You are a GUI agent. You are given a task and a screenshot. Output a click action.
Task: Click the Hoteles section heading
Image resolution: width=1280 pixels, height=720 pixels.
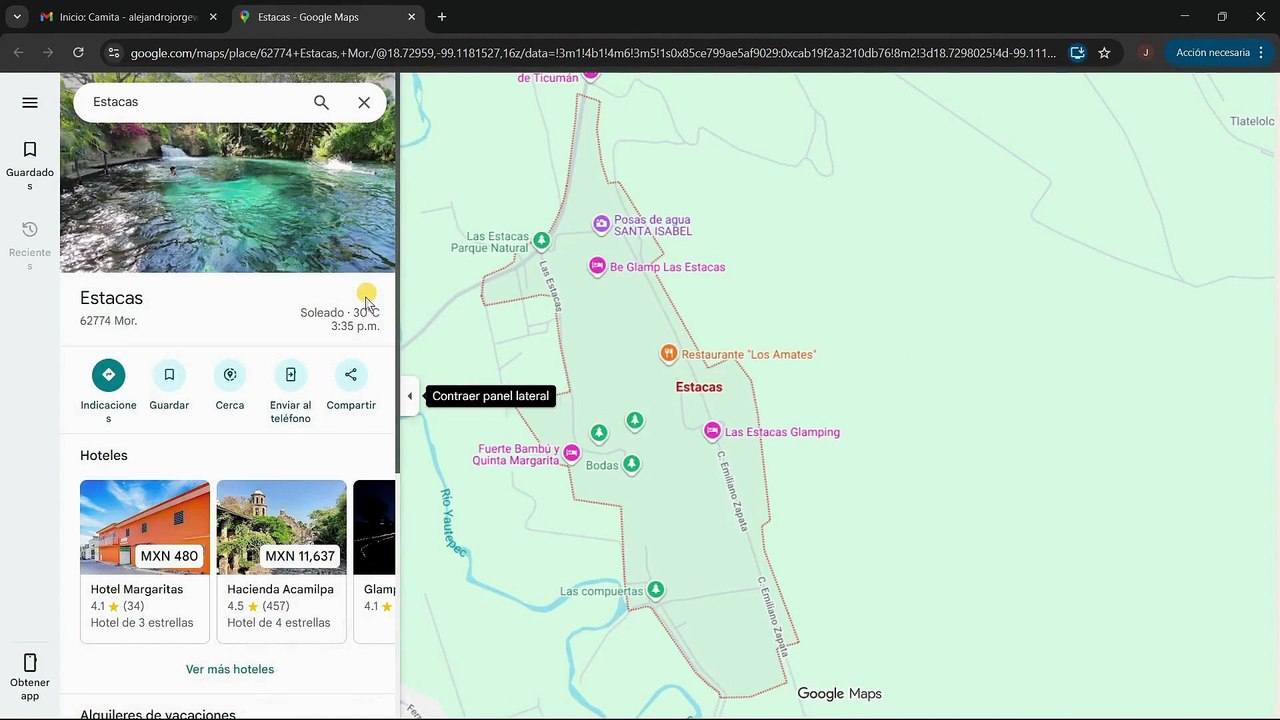(x=104, y=455)
